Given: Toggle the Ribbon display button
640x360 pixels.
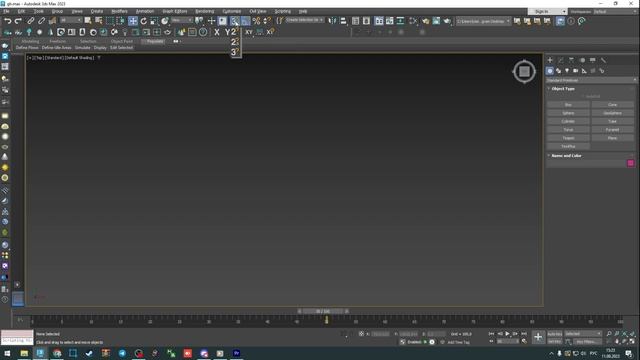Looking at the screenshot, I should pyautogui.click(x=379, y=21).
